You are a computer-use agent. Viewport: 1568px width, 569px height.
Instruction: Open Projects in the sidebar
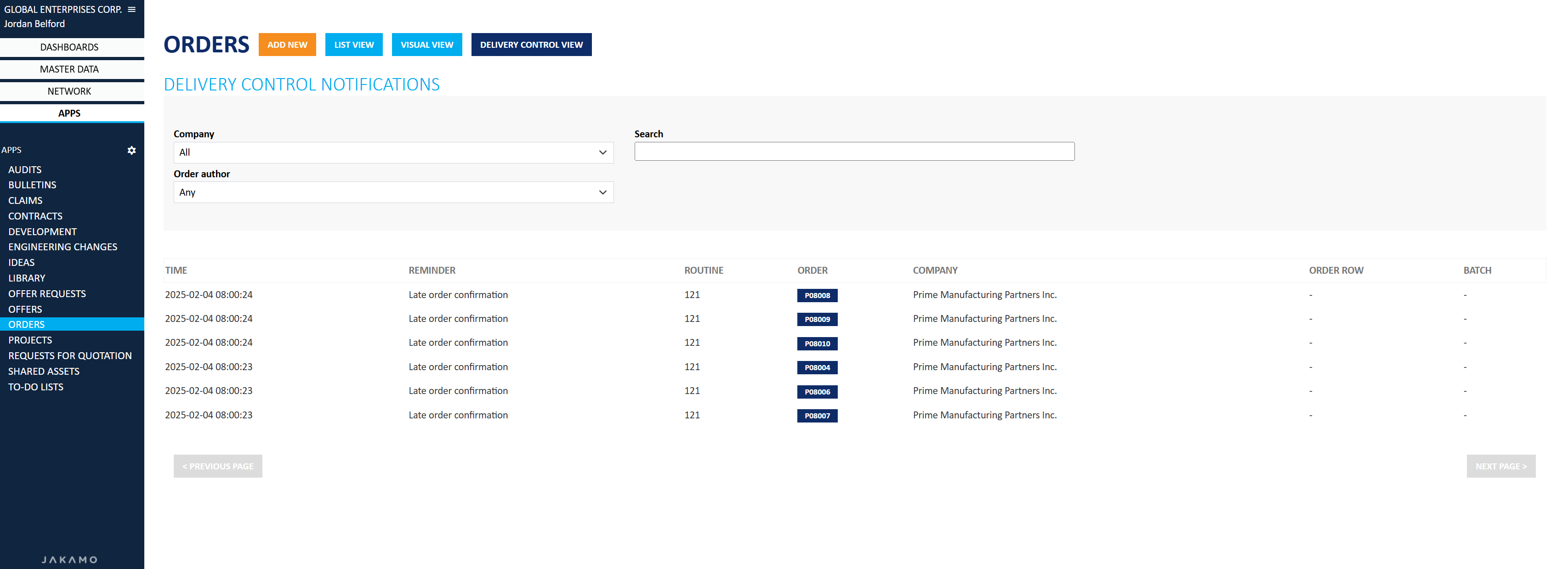pos(30,340)
